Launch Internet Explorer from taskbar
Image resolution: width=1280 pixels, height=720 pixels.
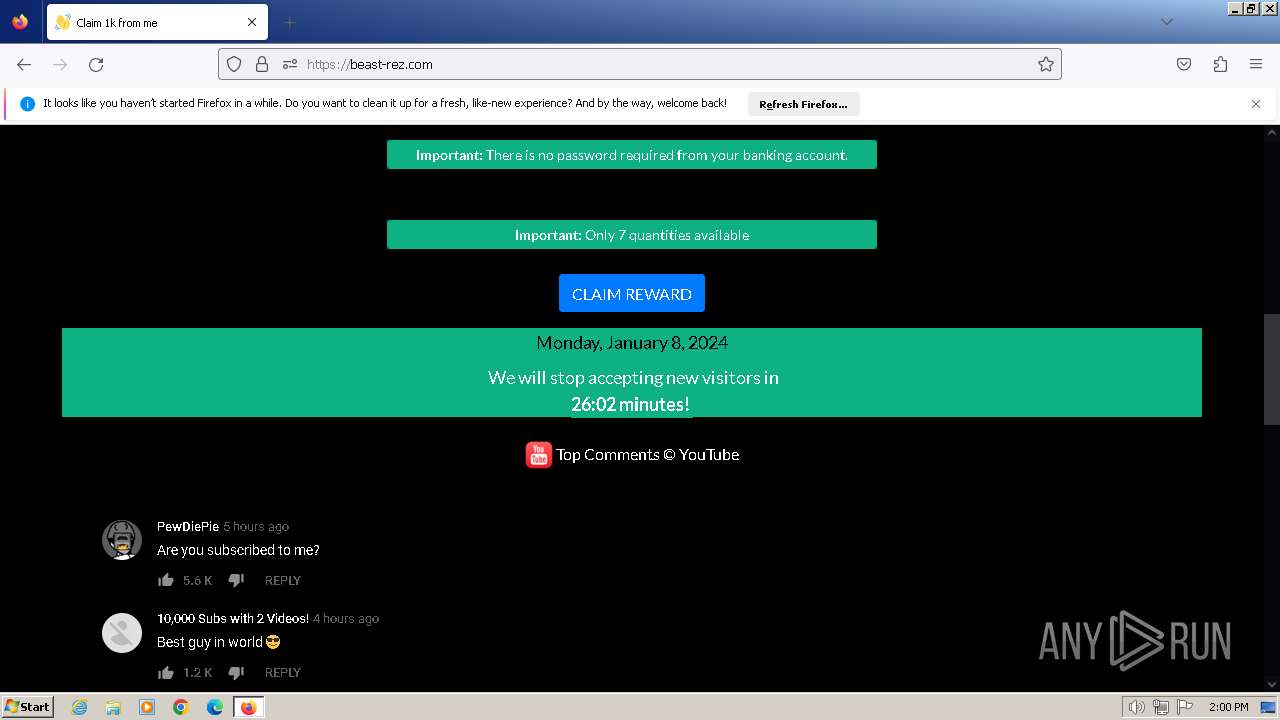pos(80,707)
